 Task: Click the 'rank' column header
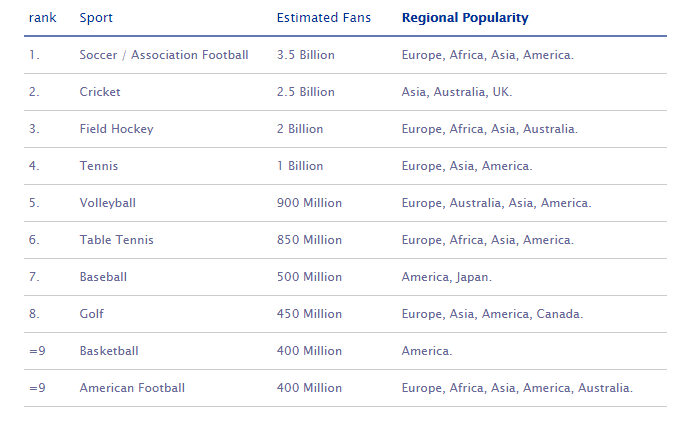click(42, 18)
